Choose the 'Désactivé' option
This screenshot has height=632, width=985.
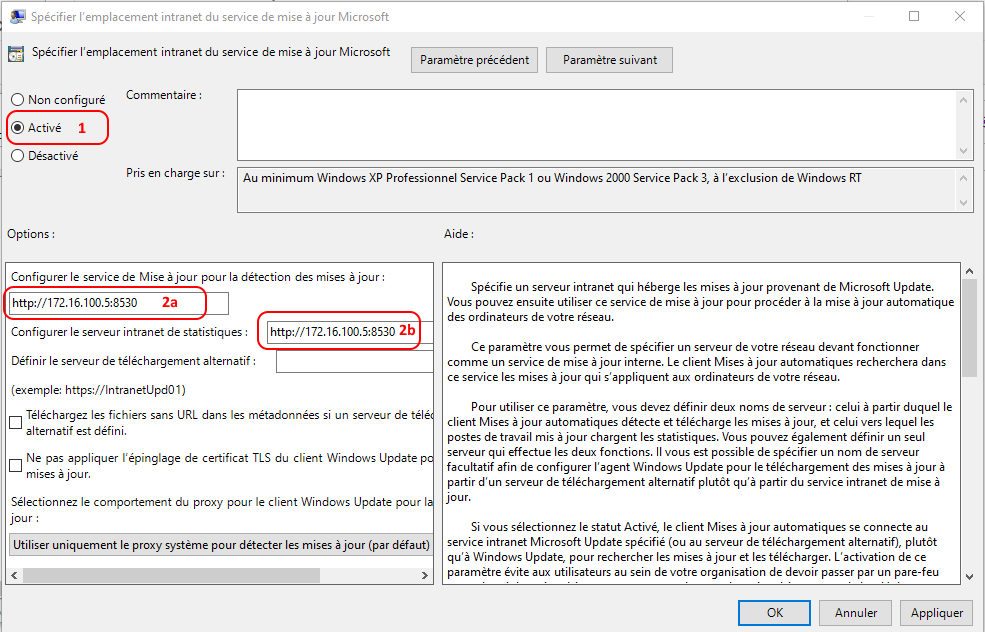pos(17,156)
